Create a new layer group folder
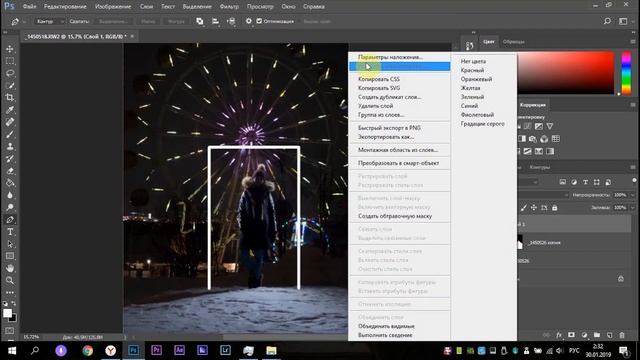Screen dimensions: 640x360 597,335
